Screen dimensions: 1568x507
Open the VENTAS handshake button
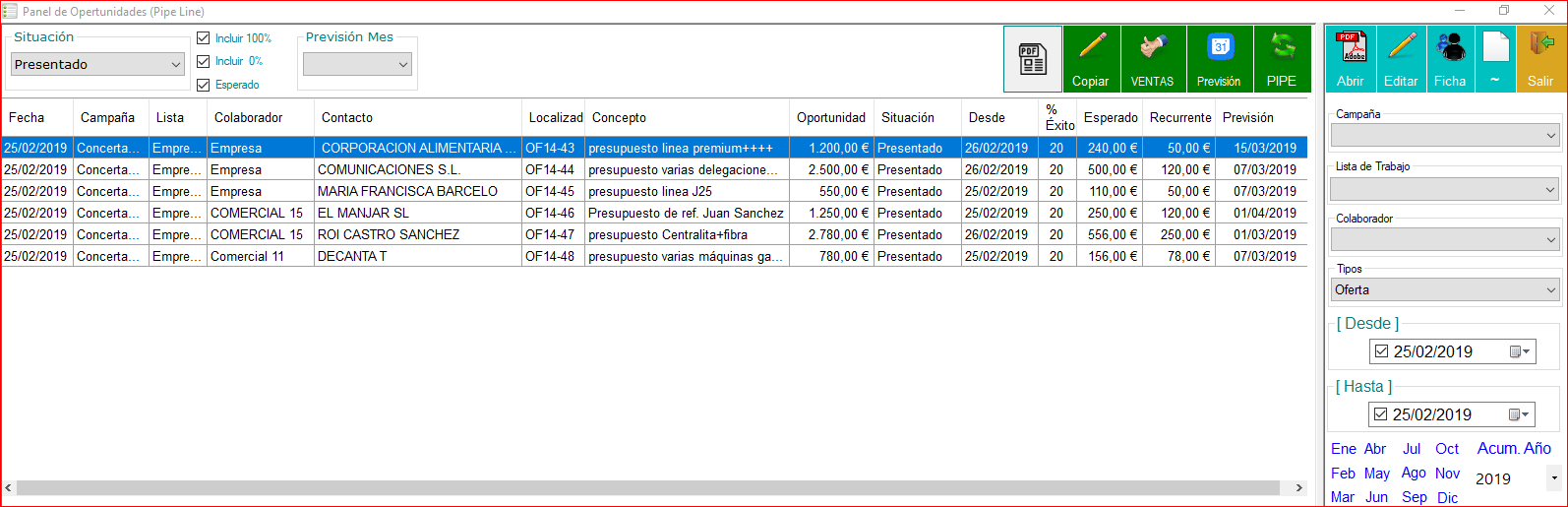pos(1152,59)
